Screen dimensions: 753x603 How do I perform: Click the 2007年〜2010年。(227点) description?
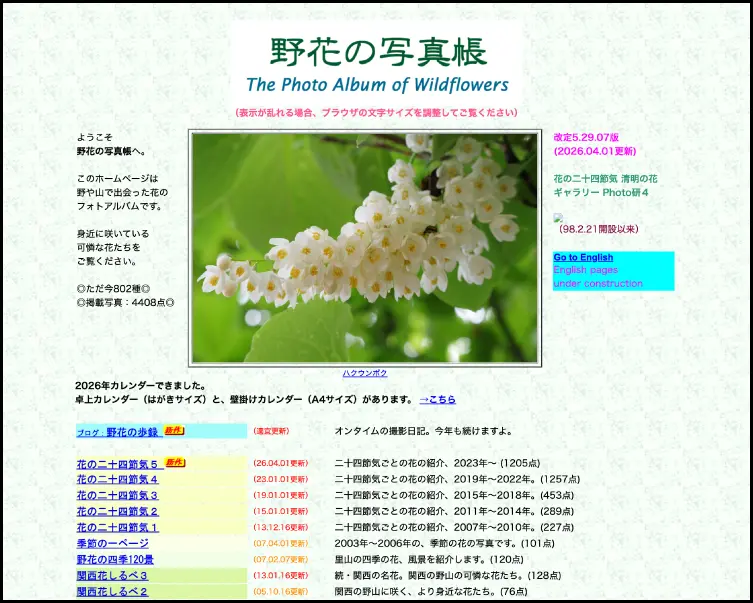454,527
